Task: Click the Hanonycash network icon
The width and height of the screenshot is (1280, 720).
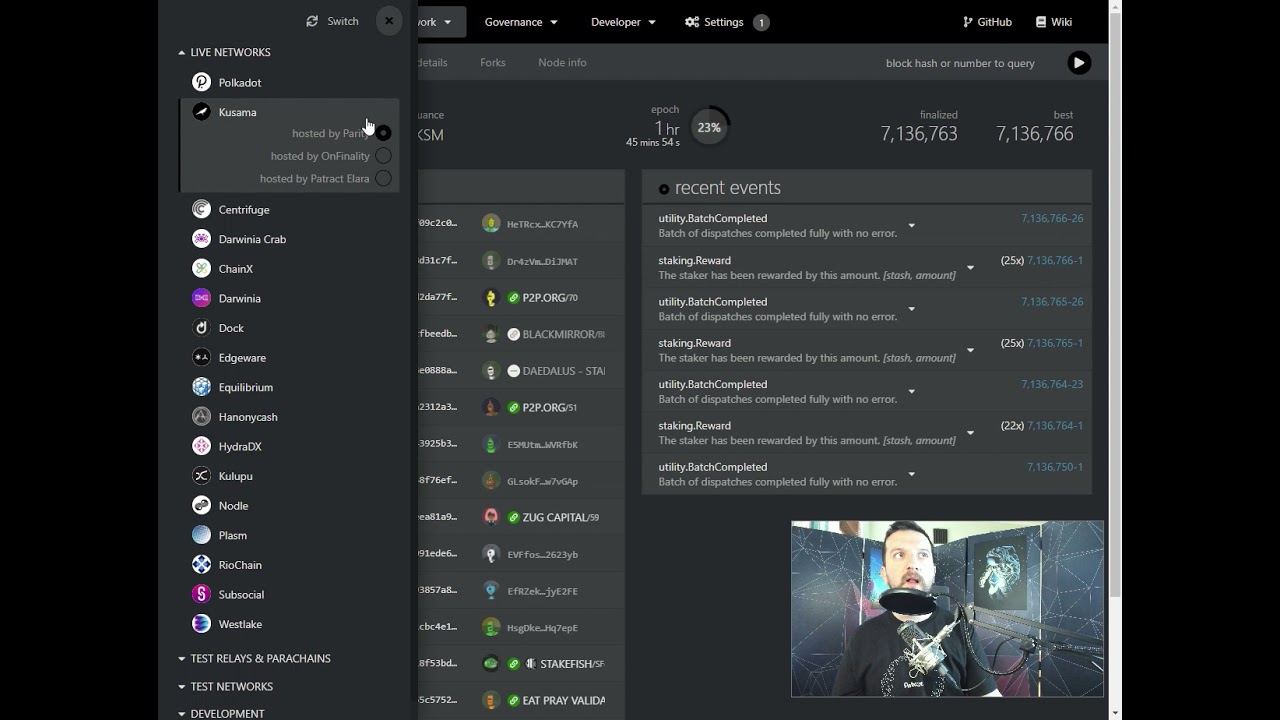Action: tap(201, 416)
